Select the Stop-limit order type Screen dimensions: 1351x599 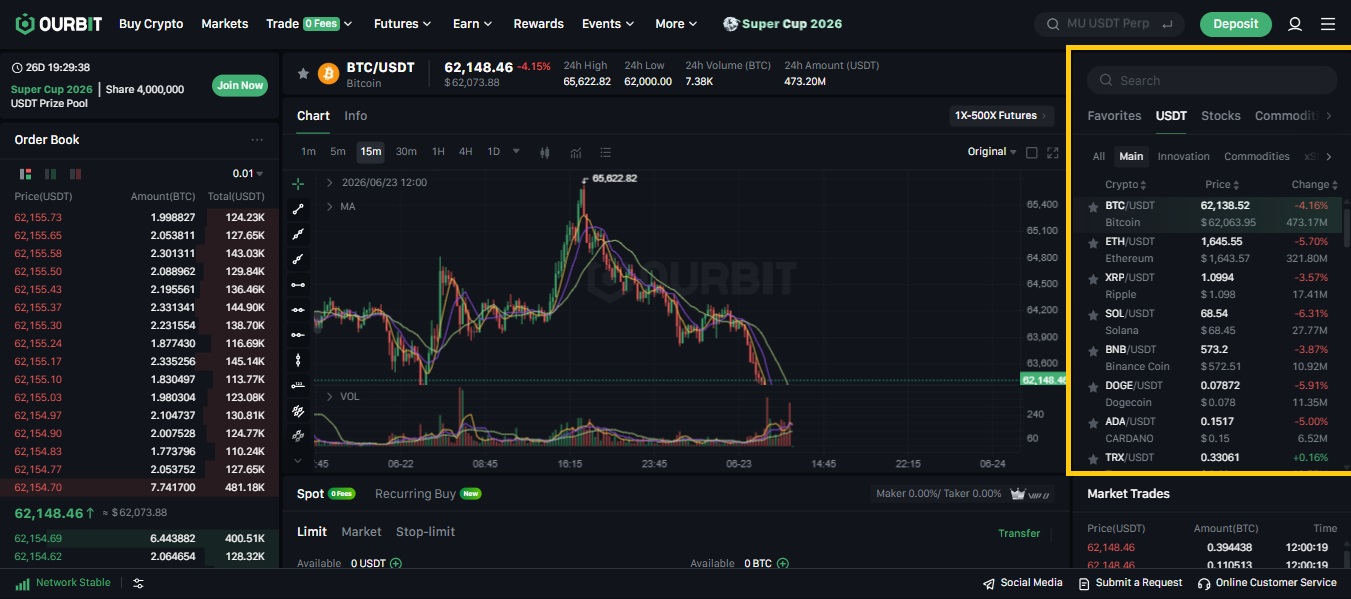point(425,532)
